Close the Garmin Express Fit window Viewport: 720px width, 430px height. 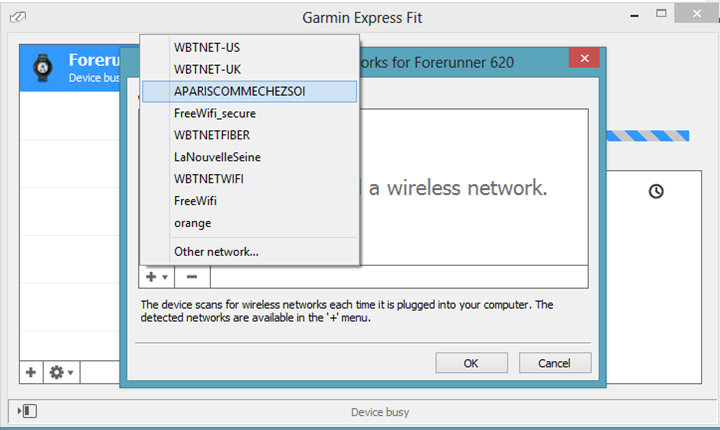pyautogui.click(x=697, y=14)
